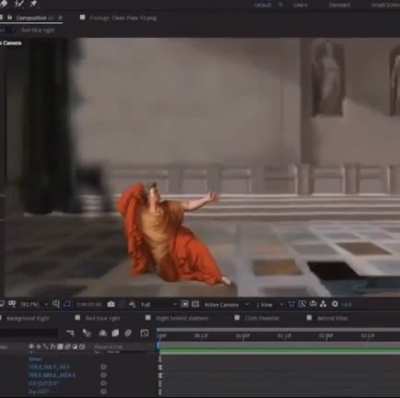Select the Default workspace

263,5
